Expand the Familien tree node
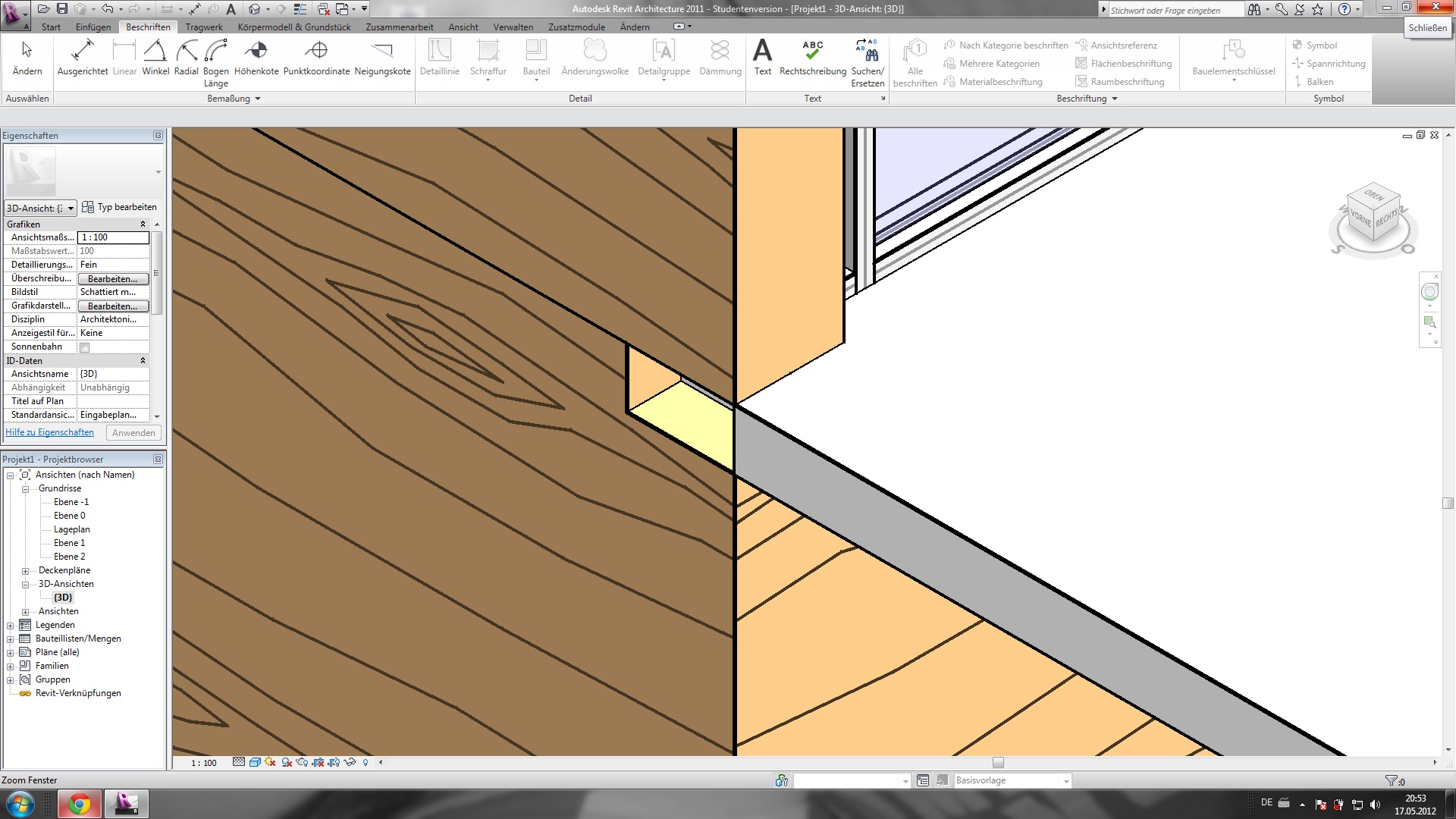This screenshot has width=1456, height=819. (x=11, y=667)
